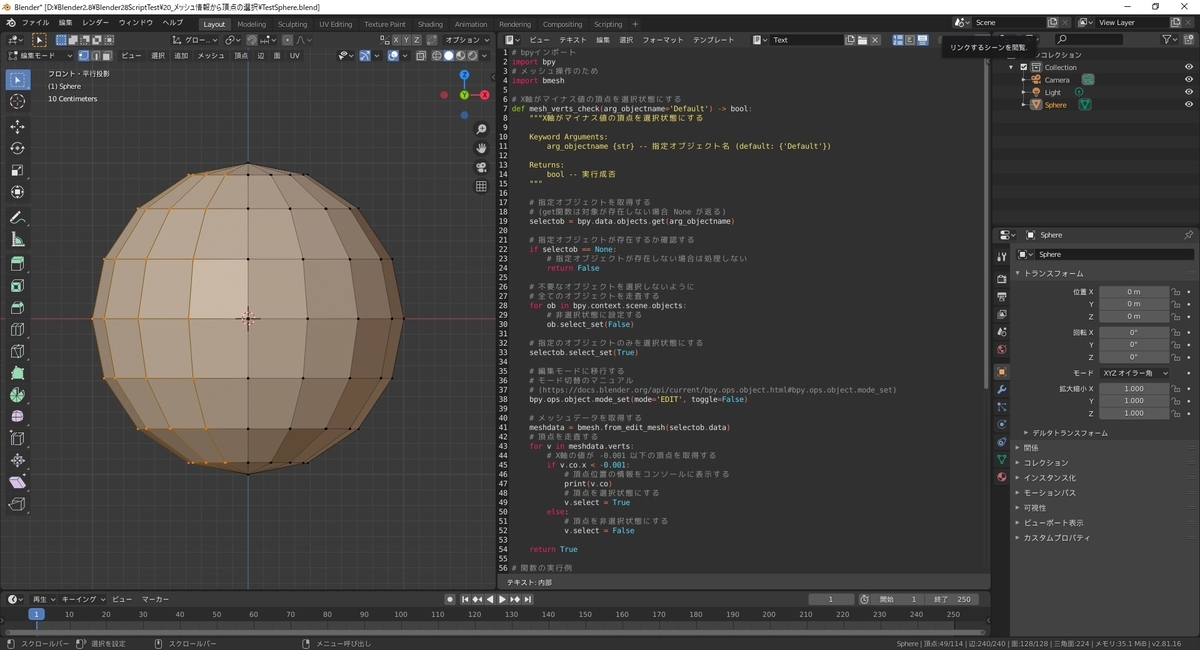Select the Move tool in the viewport toolbar
This screenshot has width=1200, height=650.
(17, 127)
